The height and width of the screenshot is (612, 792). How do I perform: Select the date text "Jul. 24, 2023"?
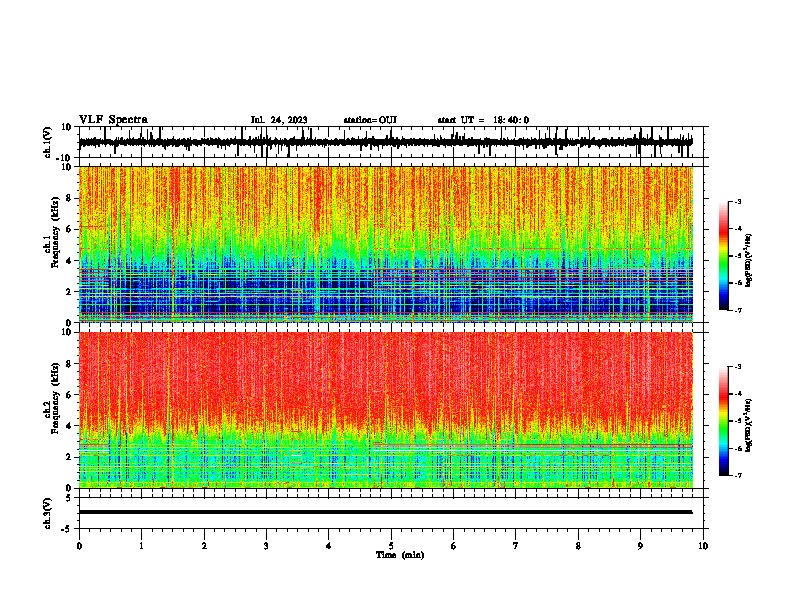click(279, 120)
